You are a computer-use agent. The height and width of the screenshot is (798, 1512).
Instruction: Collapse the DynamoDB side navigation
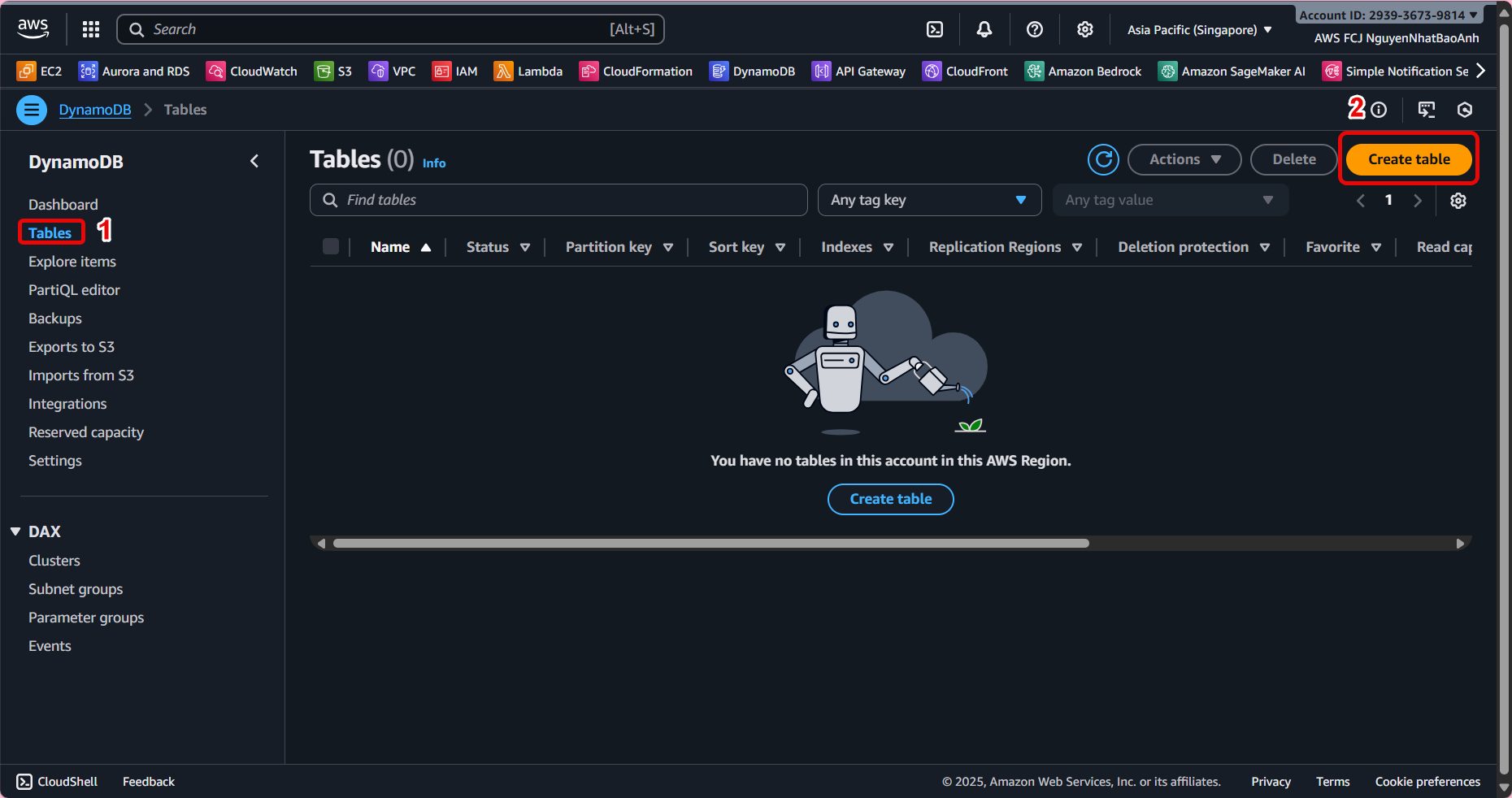[x=254, y=162]
